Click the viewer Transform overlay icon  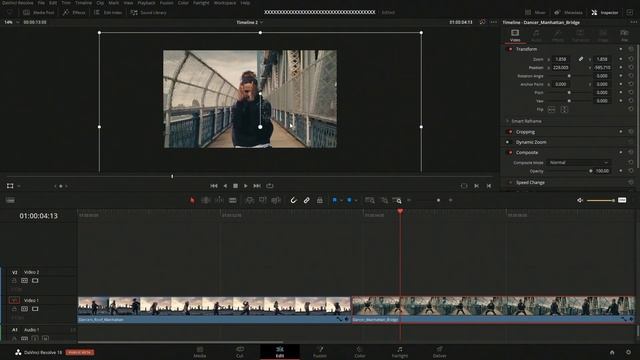[x=10, y=186]
